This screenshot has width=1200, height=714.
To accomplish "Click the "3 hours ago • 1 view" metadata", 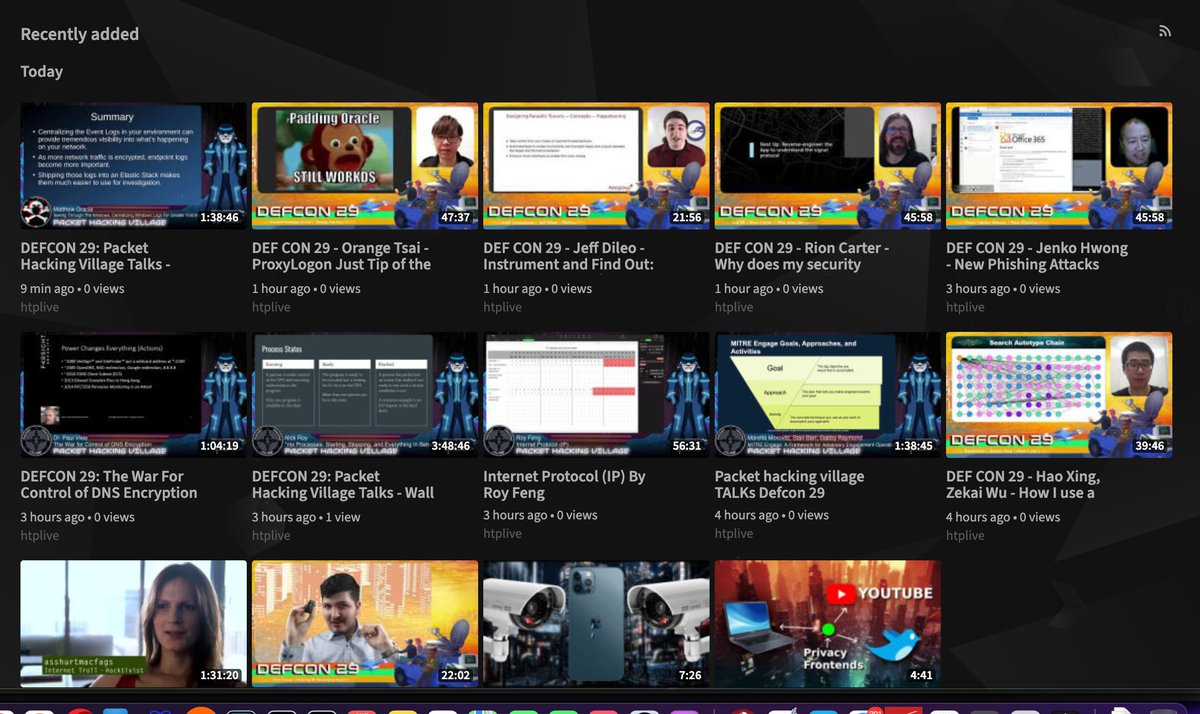I will point(306,517).
